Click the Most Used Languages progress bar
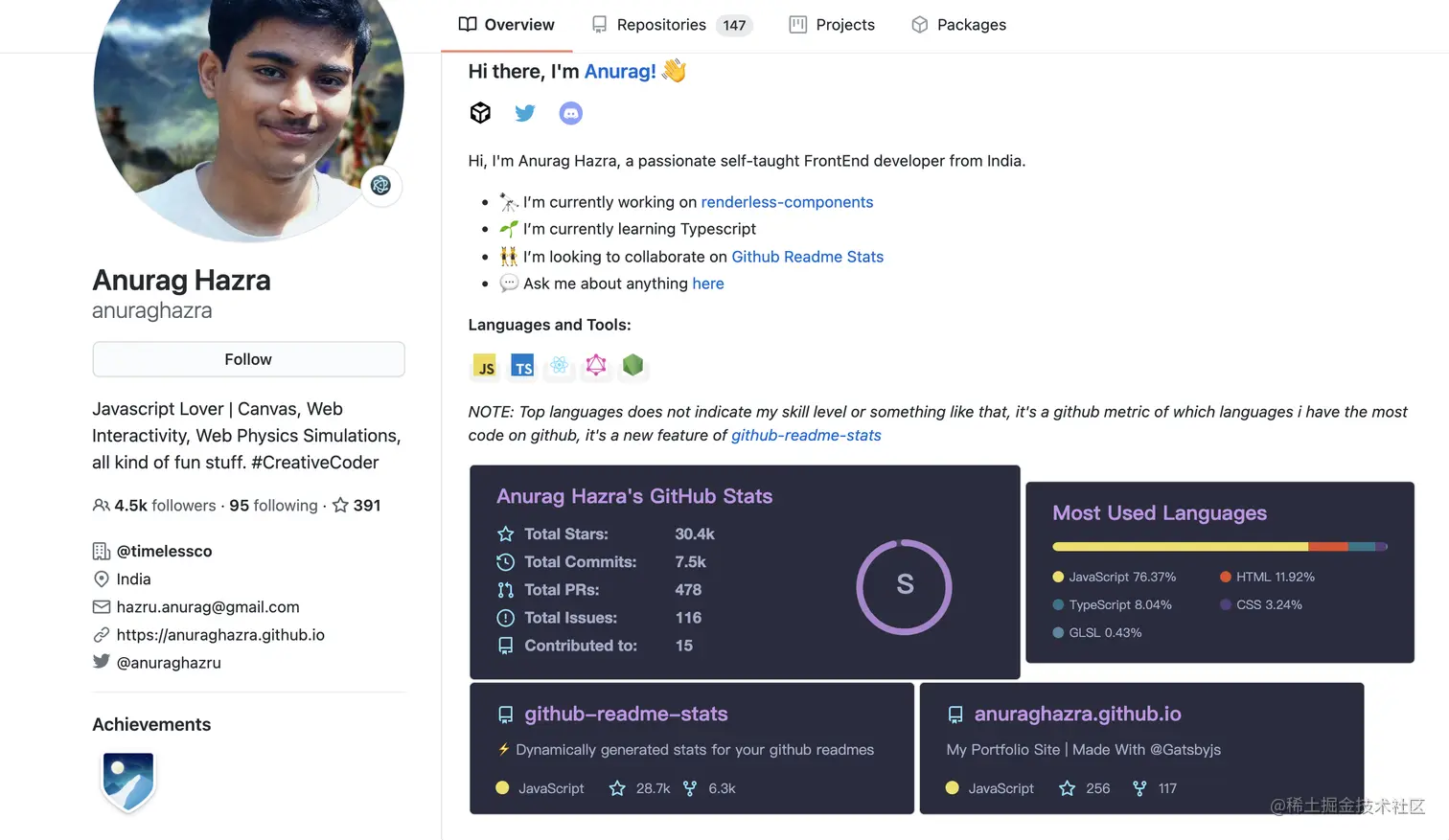The height and width of the screenshot is (840, 1449). coord(1220,546)
